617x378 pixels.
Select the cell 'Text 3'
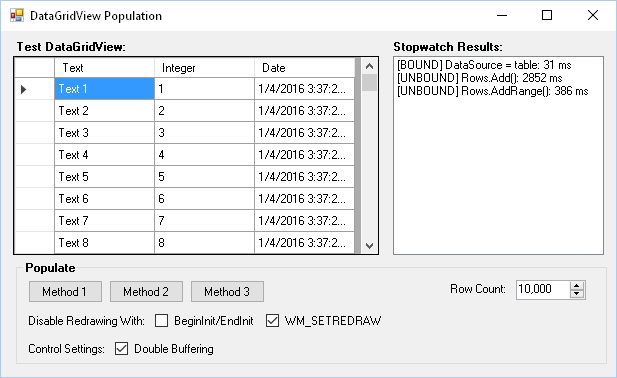pos(104,133)
